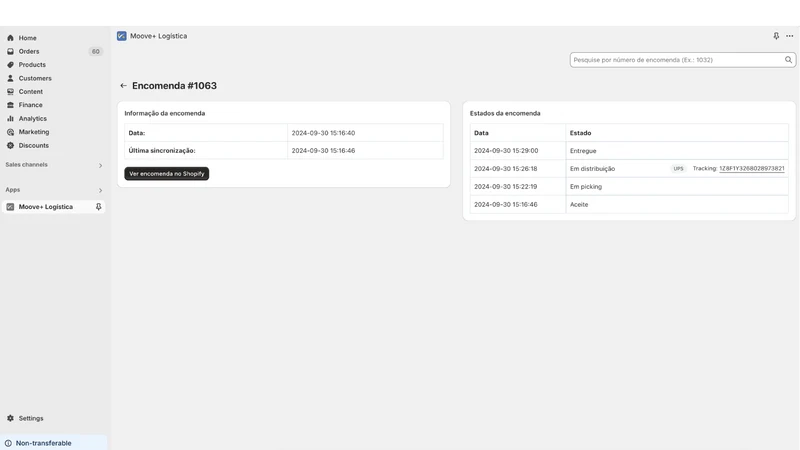Click Ver encomenda no Shopify button
The image size is (800, 450).
click(x=166, y=173)
